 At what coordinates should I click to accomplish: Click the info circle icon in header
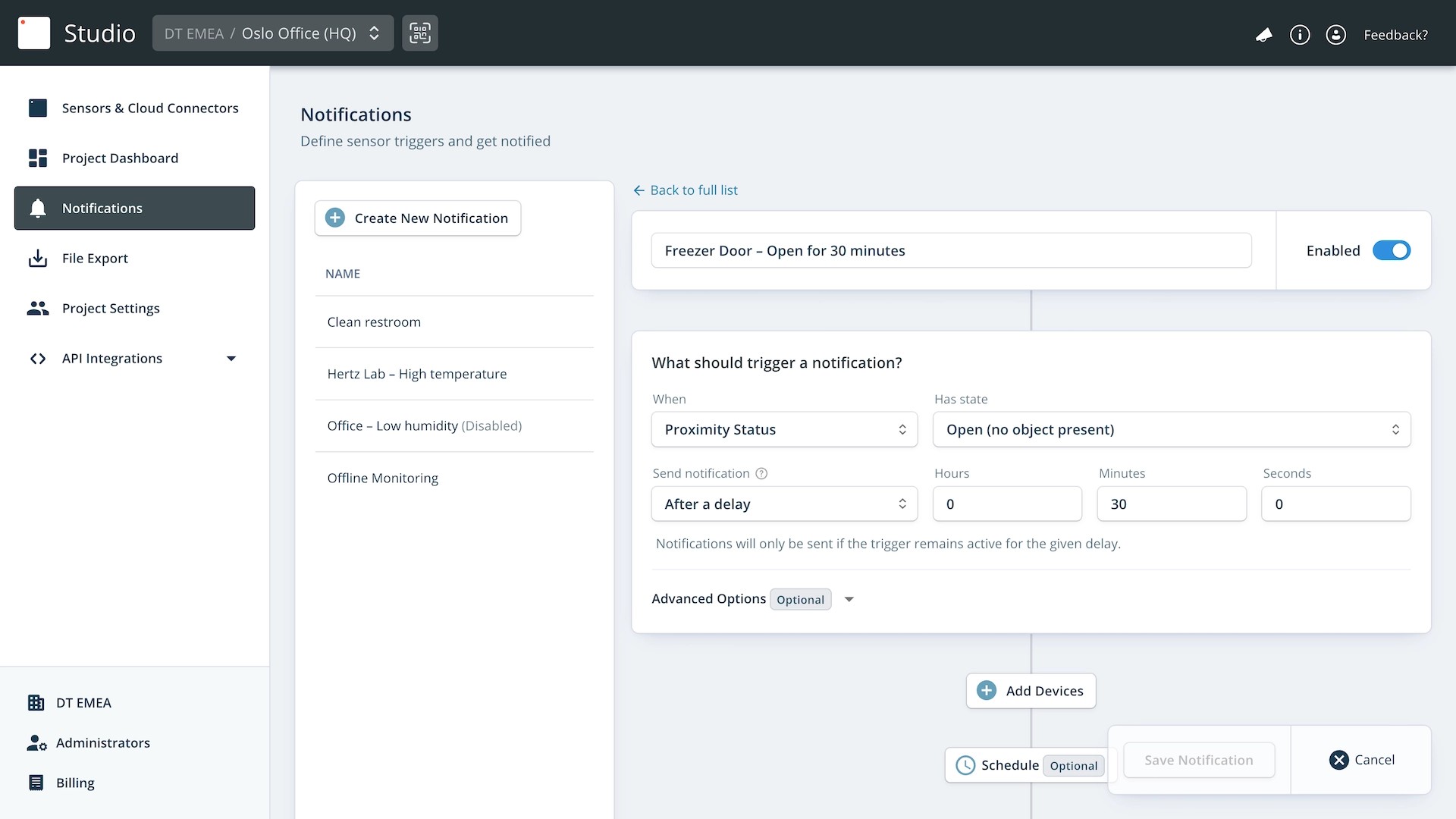coord(1300,35)
